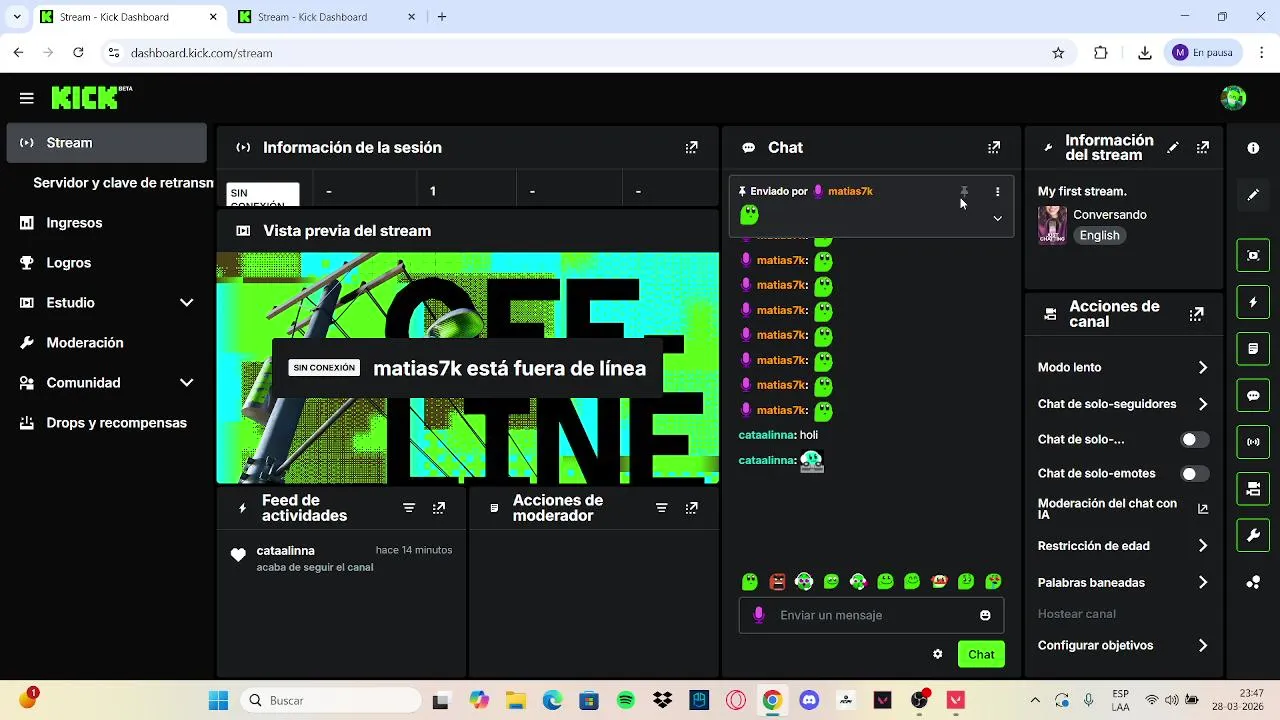Pop out the Chat panel
Viewport: 1280px width, 720px height.
click(994, 148)
